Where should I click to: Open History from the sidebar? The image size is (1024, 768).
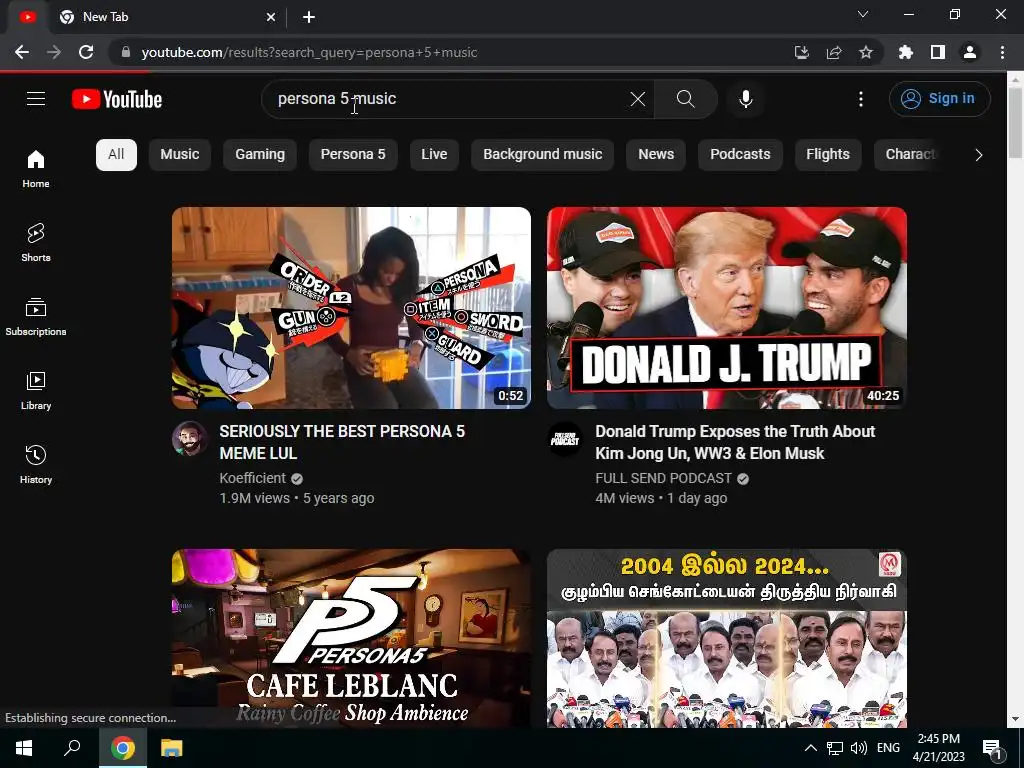(36, 464)
